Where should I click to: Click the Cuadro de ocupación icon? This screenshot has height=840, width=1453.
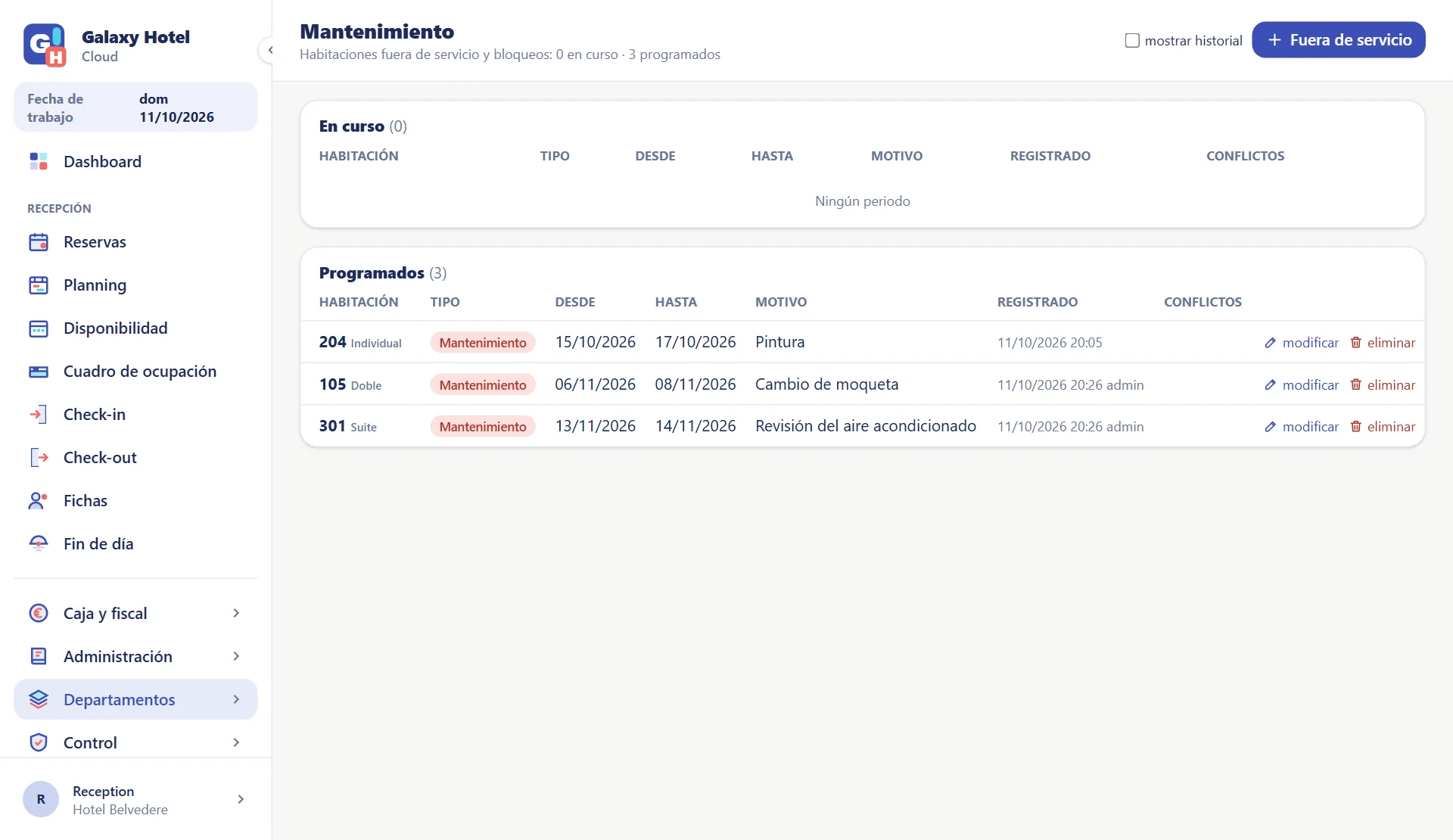pos(39,372)
